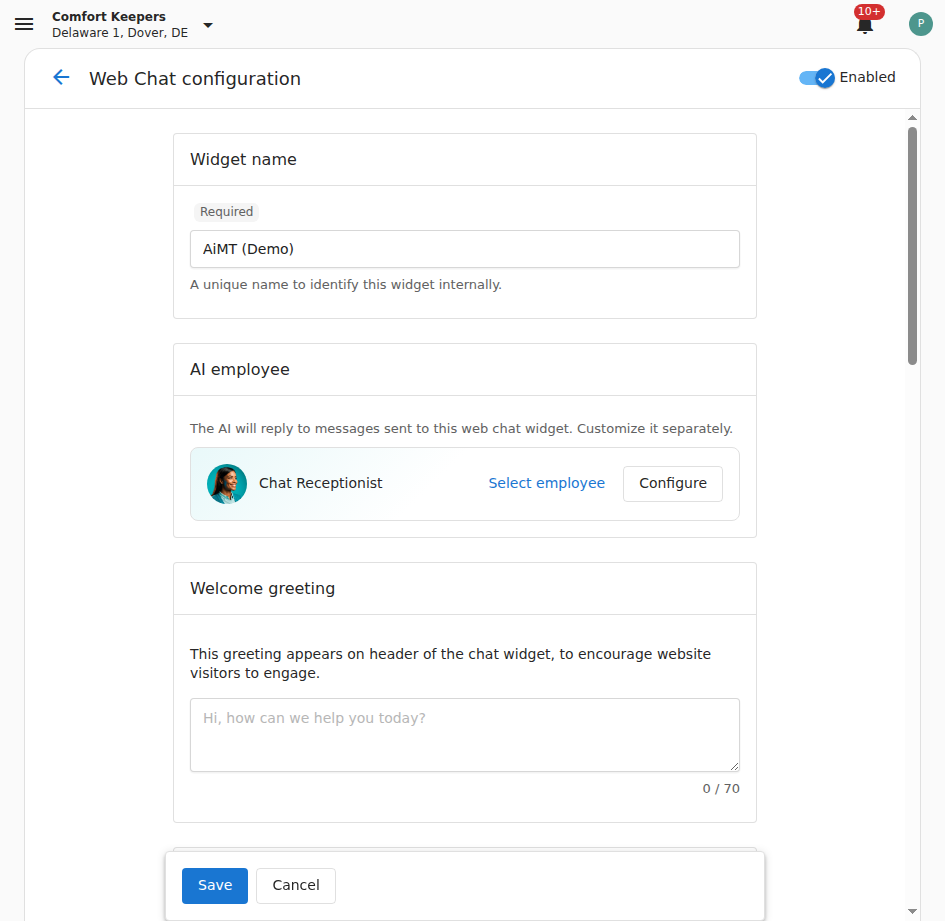Click the 'A unique name to identify' helper text

346,284
